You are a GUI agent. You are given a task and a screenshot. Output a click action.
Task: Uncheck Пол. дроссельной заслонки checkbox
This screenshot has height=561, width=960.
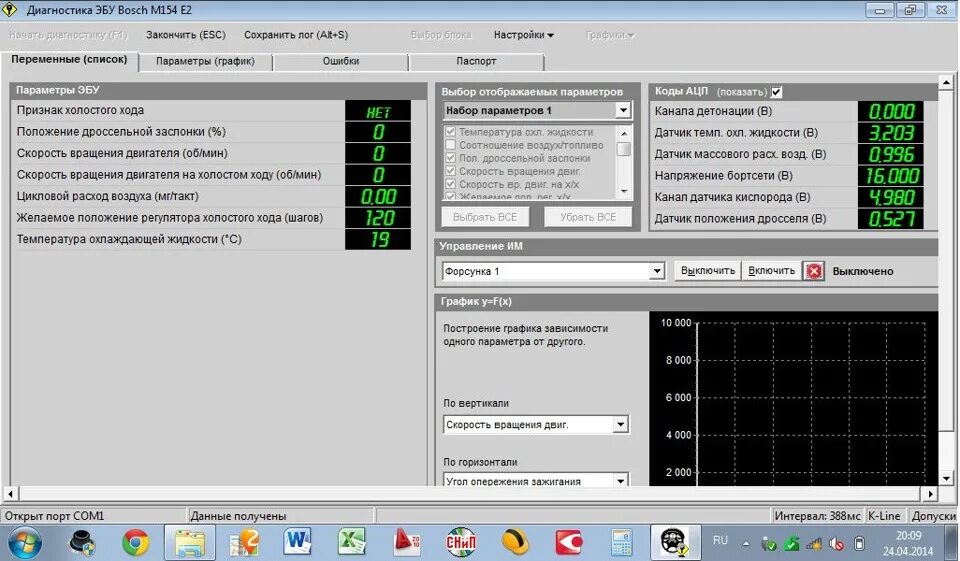(x=451, y=158)
